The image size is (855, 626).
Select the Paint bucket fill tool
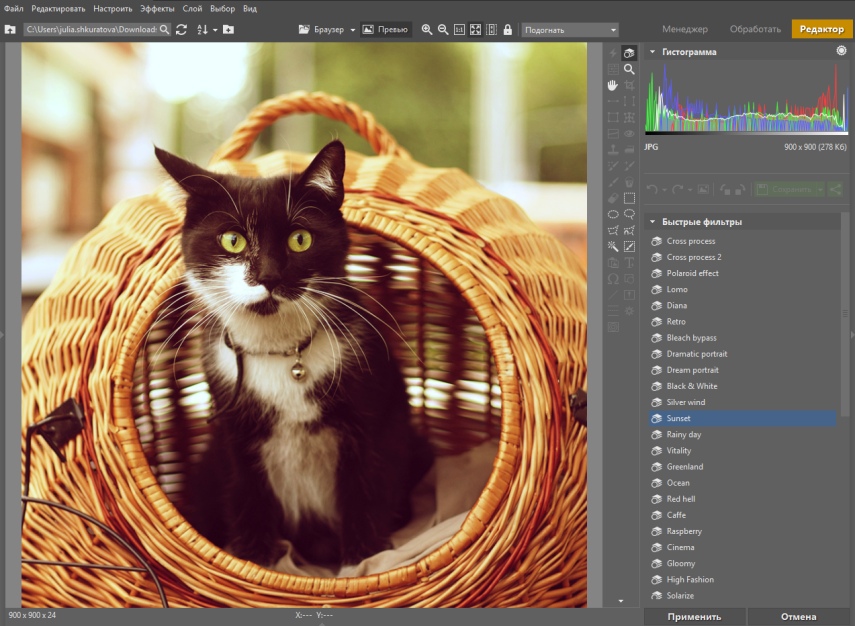(x=629, y=182)
